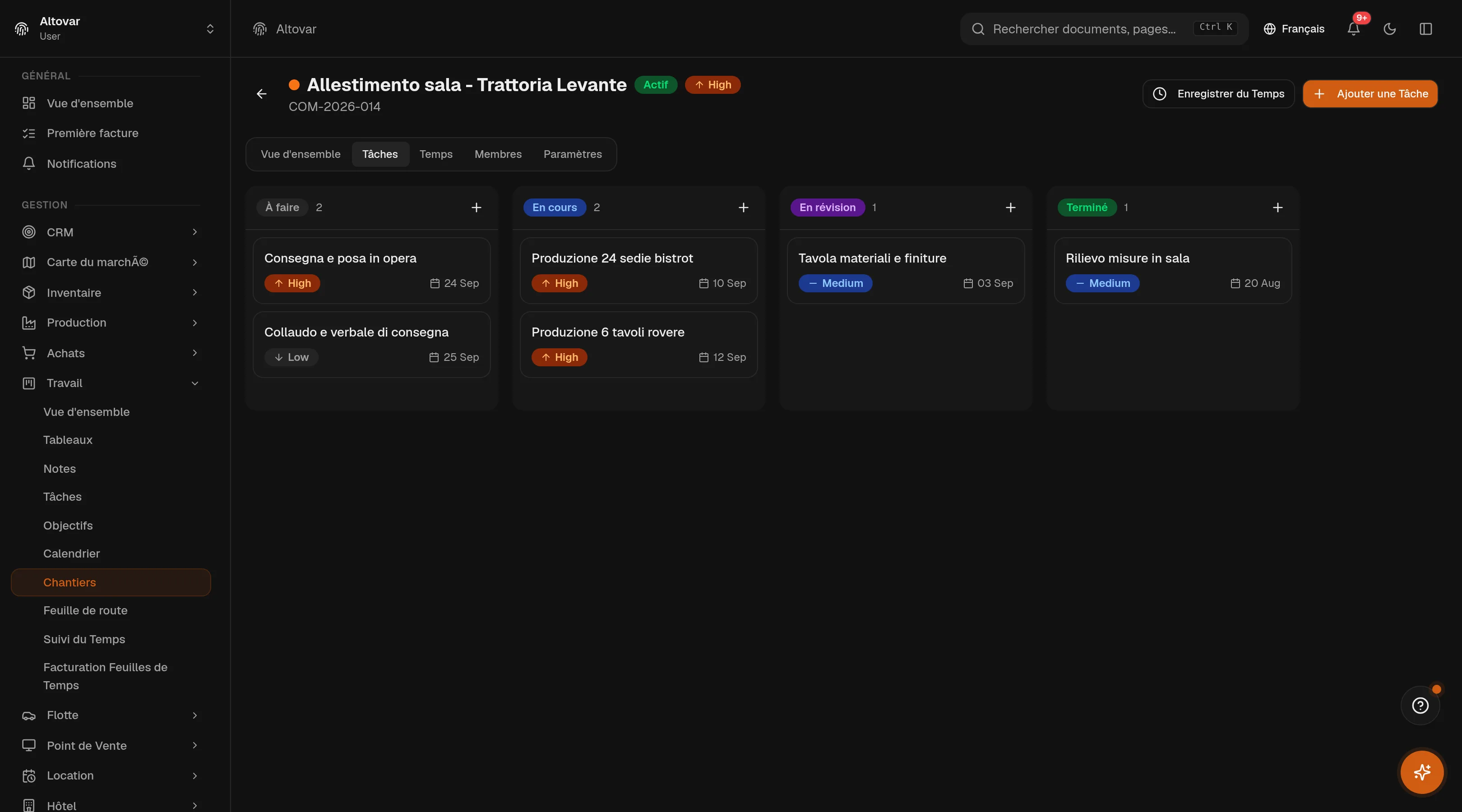Open the AI assistant sparkle button

(1422, 772)
